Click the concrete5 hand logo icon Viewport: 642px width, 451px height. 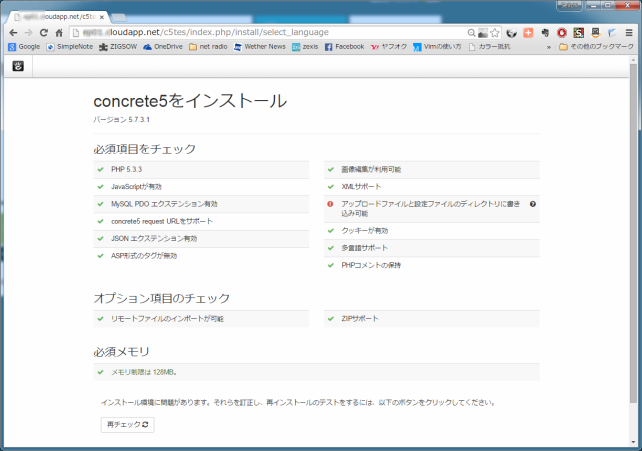pyautogui.click(x=18, y=66)
